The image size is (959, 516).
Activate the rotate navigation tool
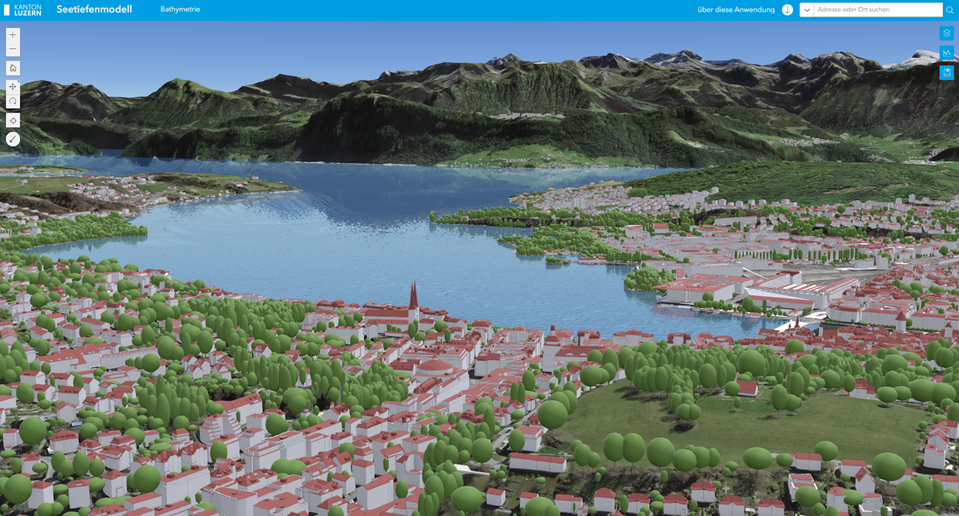click(x=12, y=101)
